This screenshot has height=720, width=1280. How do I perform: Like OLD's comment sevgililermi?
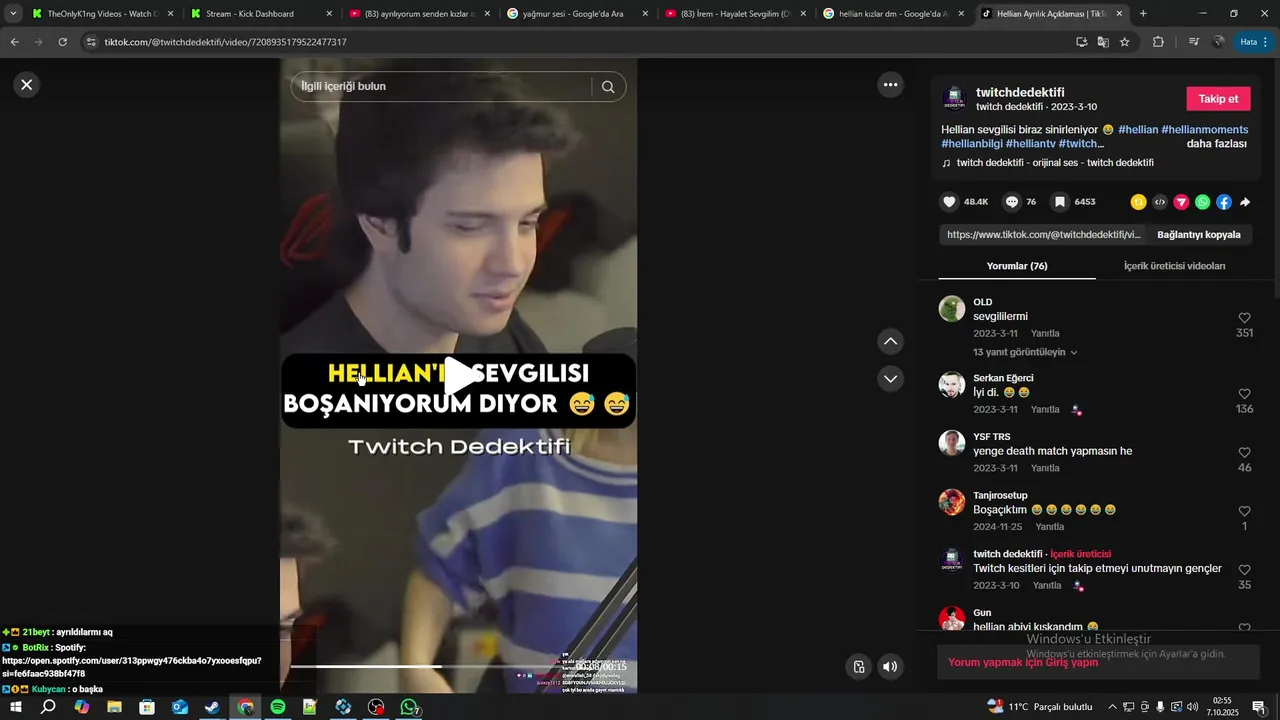pyautogui.click(x=1244, y=318)
